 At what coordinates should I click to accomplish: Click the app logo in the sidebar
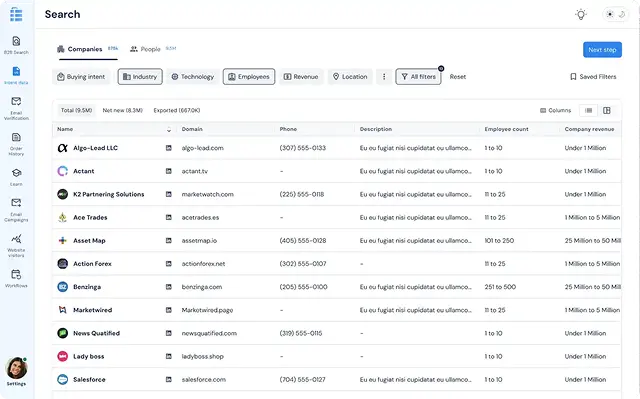click(x=16, y=14)
